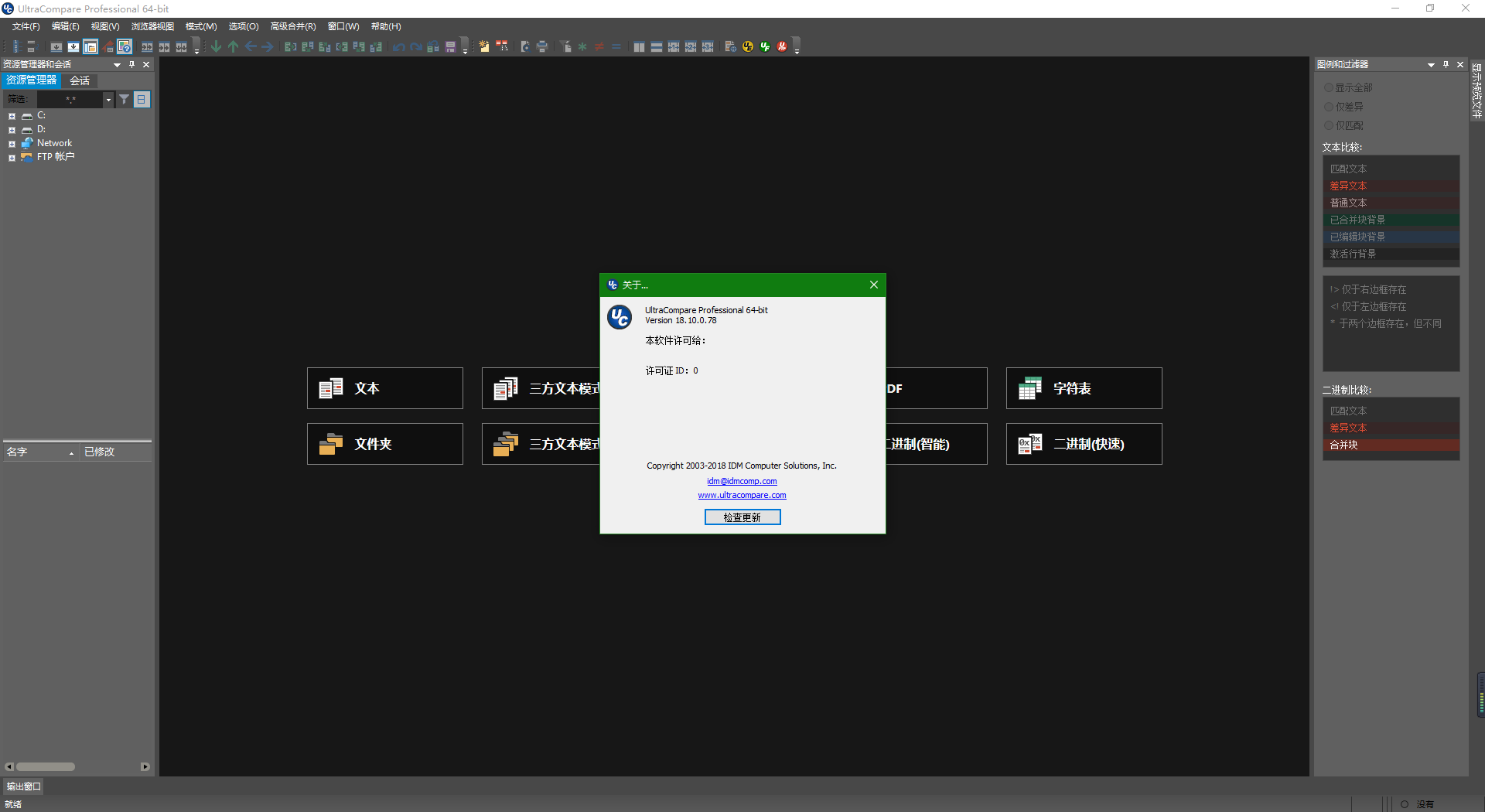Screen dimensions: 1485x812
Task: Switch to the 会话 tab
Action: 80,80
